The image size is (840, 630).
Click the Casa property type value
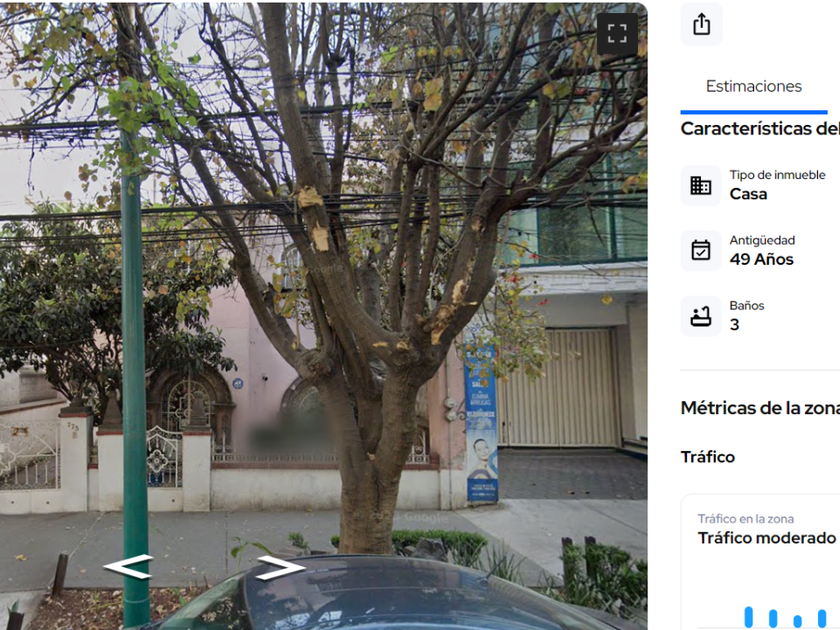(x=748, y=194)
